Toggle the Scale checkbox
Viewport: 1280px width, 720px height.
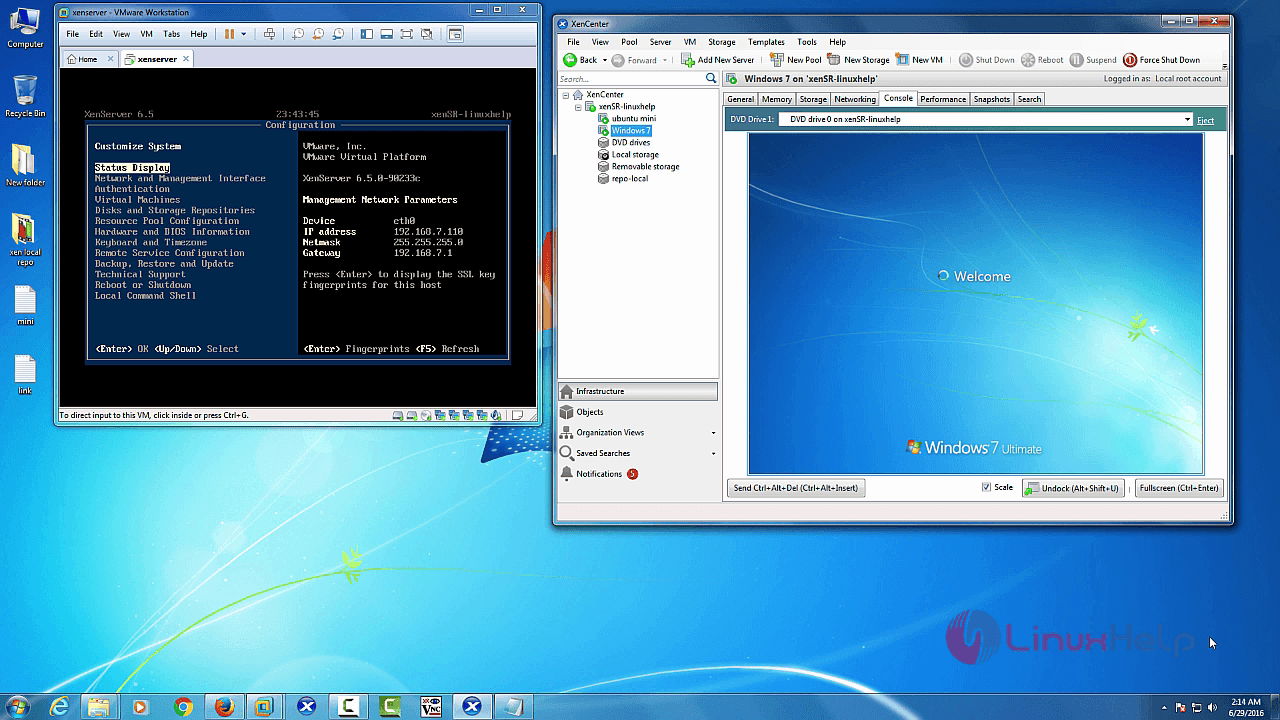(x=987, y=488)
